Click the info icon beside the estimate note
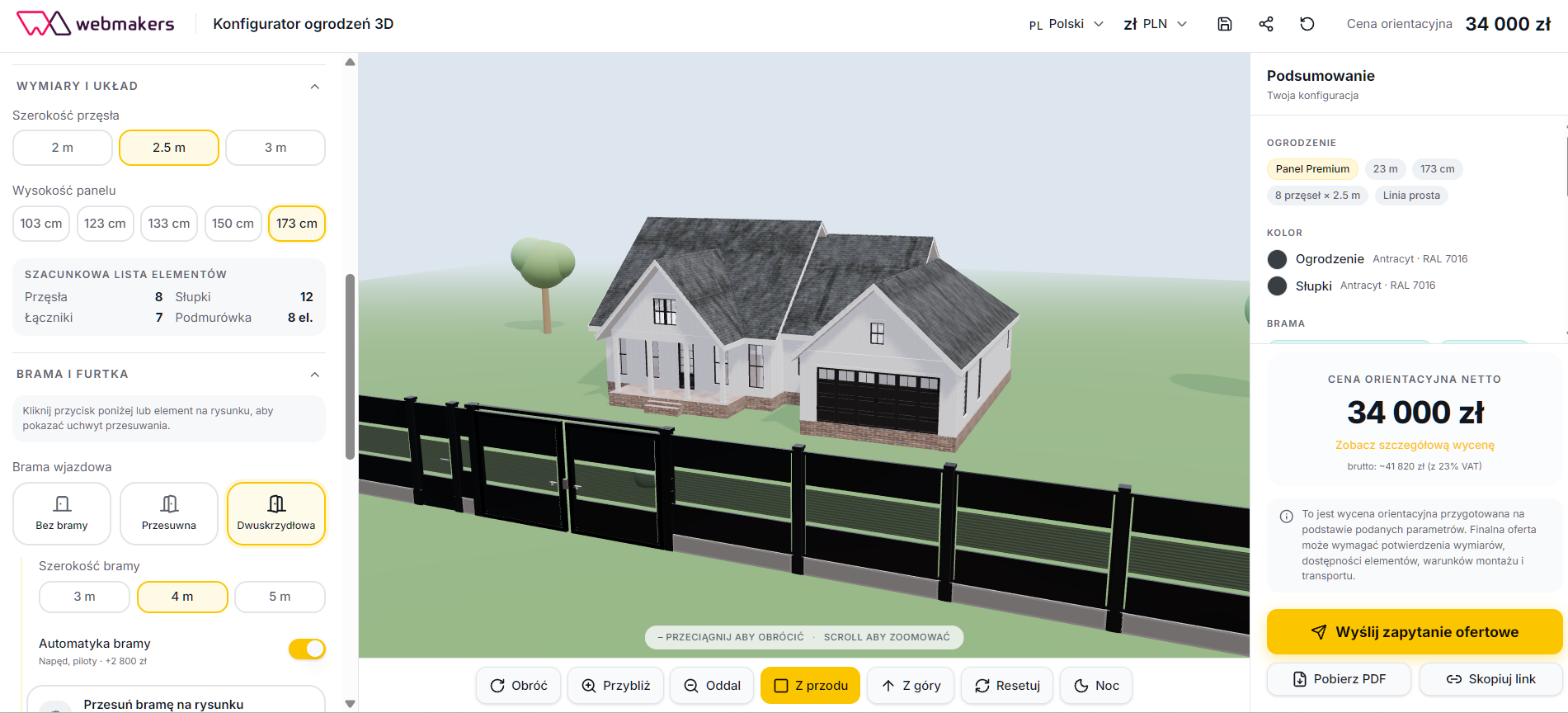The height and width of the screenshot is (713, 1568). coord(1286,517)
